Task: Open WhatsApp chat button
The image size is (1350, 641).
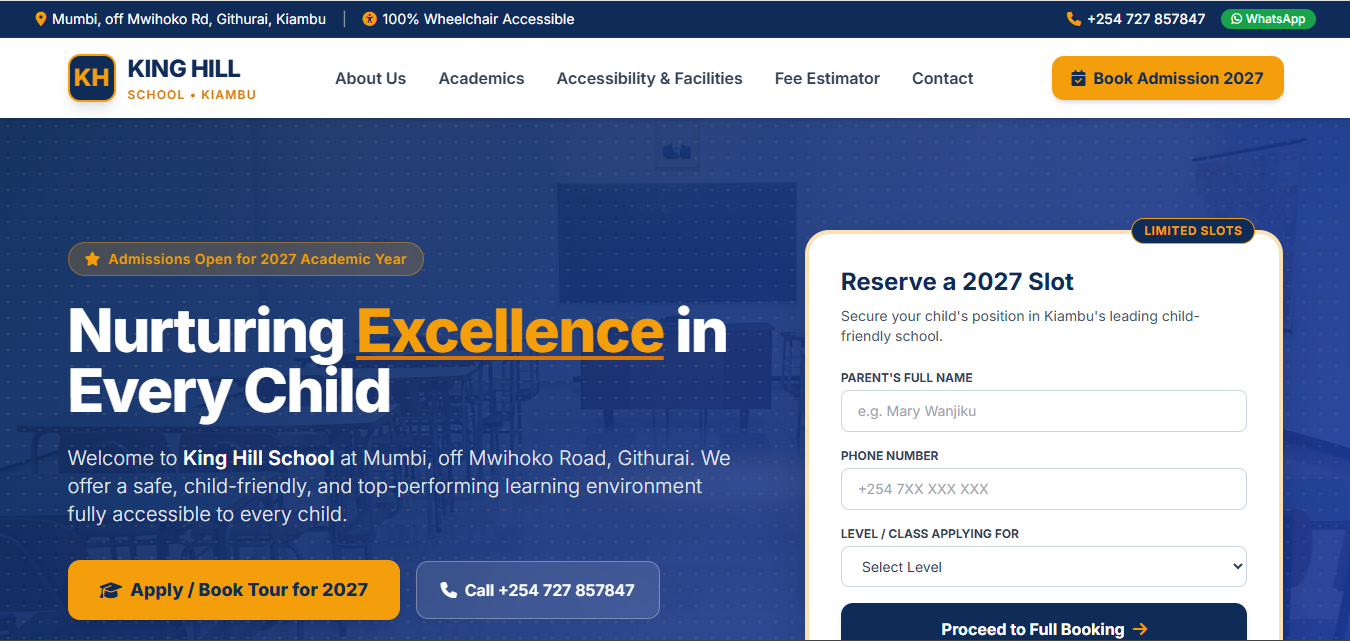Action: (x=1268, y=19)
